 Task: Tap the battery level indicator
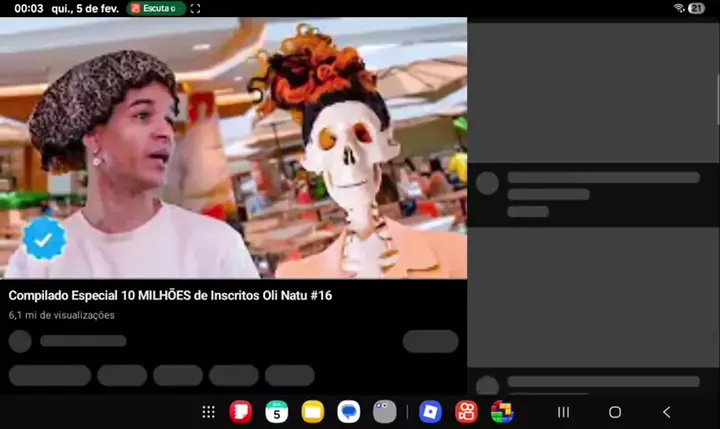point(696,8)
